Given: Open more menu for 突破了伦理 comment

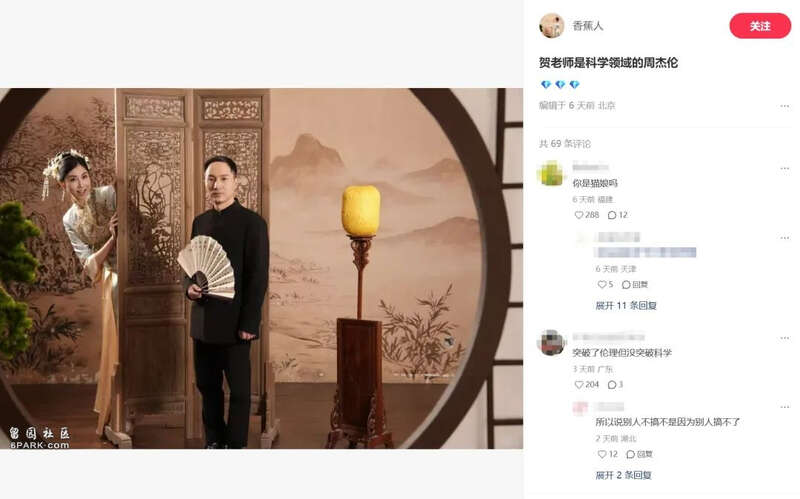Looking at the screenshot, I should point(784,338).
